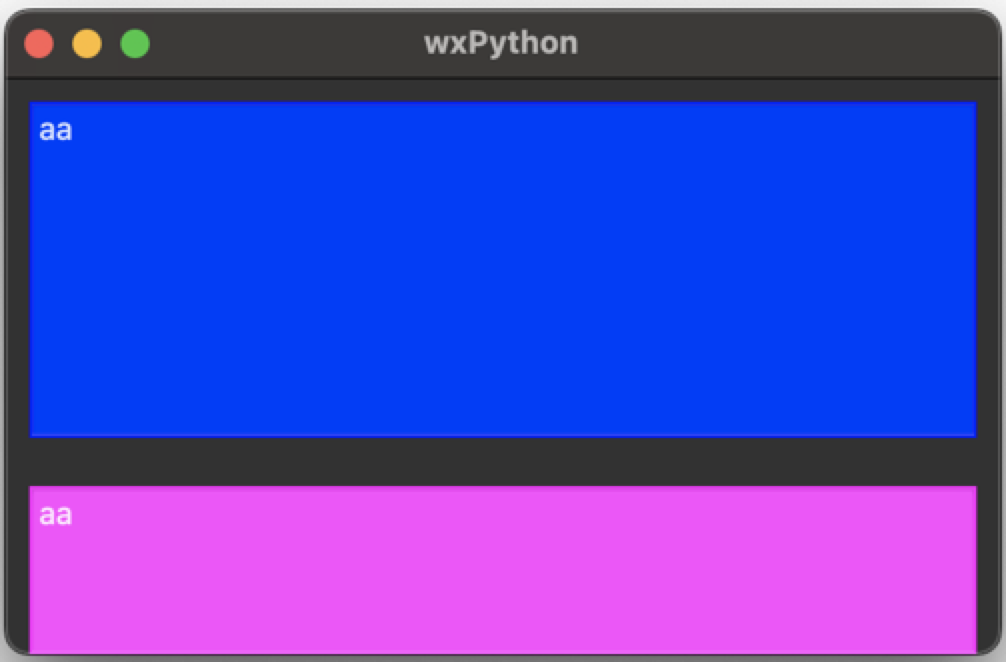Minimize the window using the yellow button

(87, 44)
